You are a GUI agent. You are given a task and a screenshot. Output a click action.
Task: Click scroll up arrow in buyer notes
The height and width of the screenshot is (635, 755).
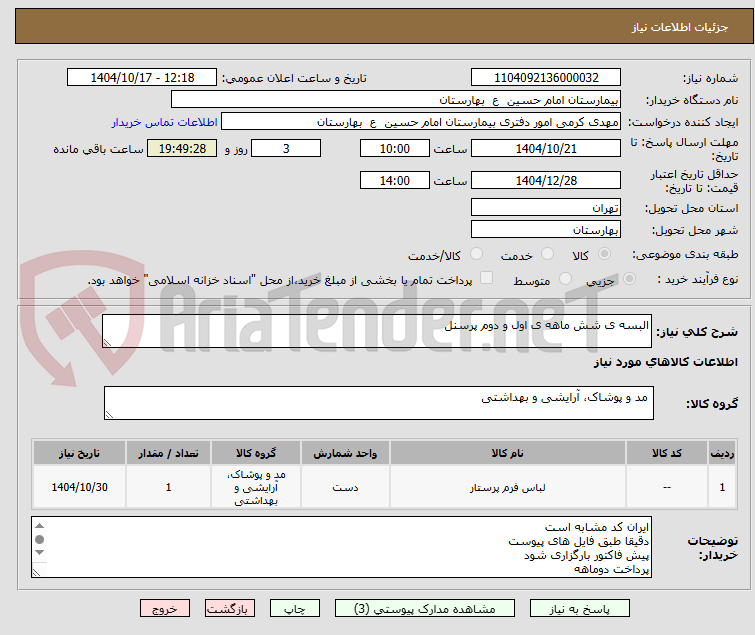(x=39, y=526)
